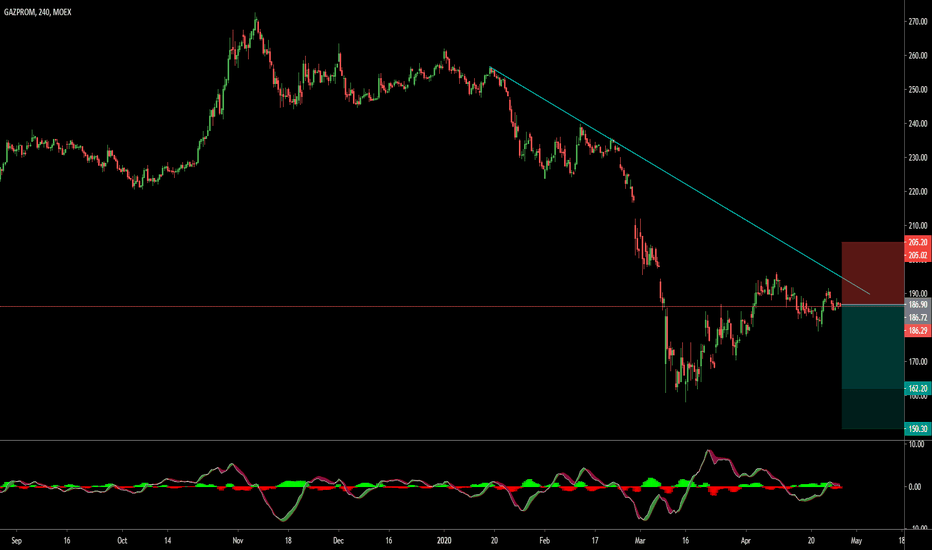Screen dimensions: 932x550
Task: Click the Mar label on time axis
Action: 640,540
